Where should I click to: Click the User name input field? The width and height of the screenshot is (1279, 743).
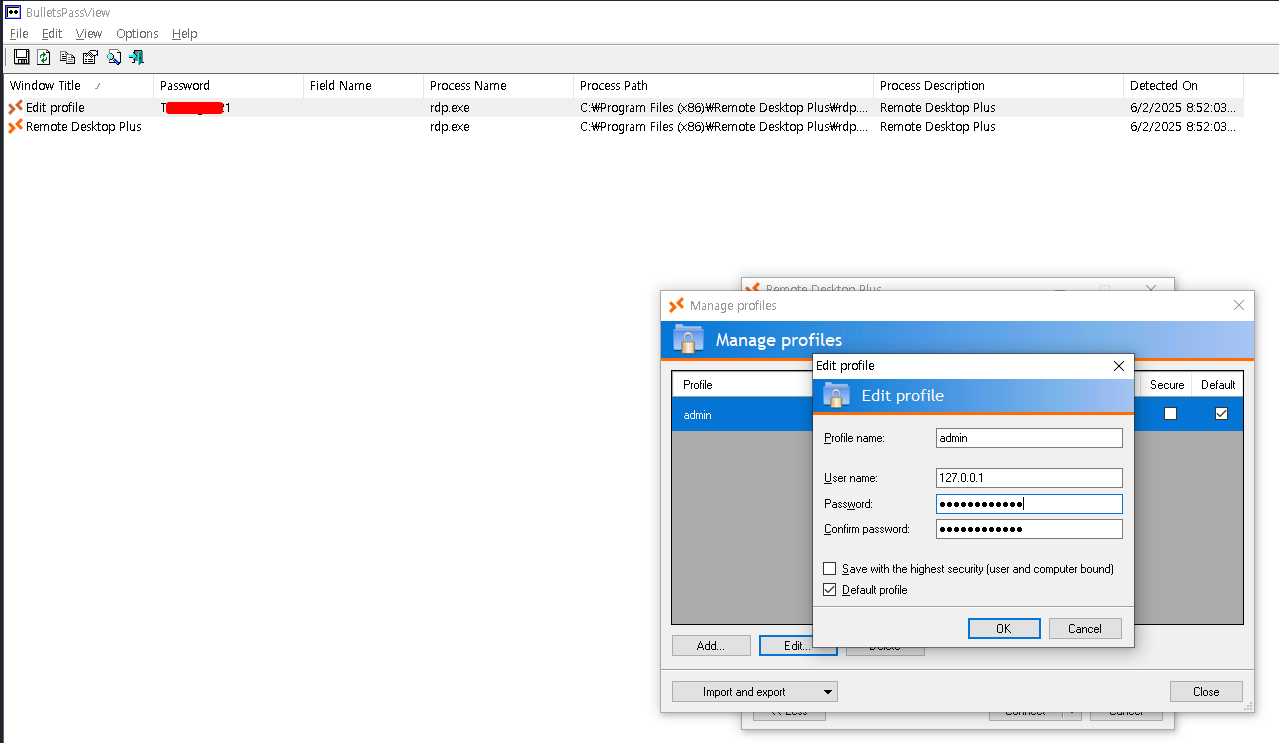(x=1029, y=477)
